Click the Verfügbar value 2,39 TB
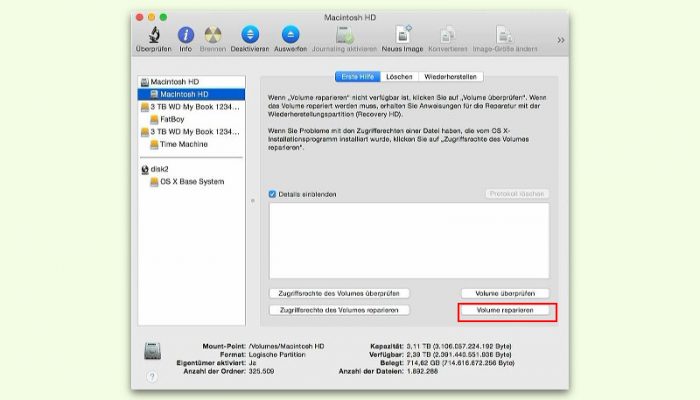Image resolution: width=700 pixels, height=400 pixels. click(459, 354)
